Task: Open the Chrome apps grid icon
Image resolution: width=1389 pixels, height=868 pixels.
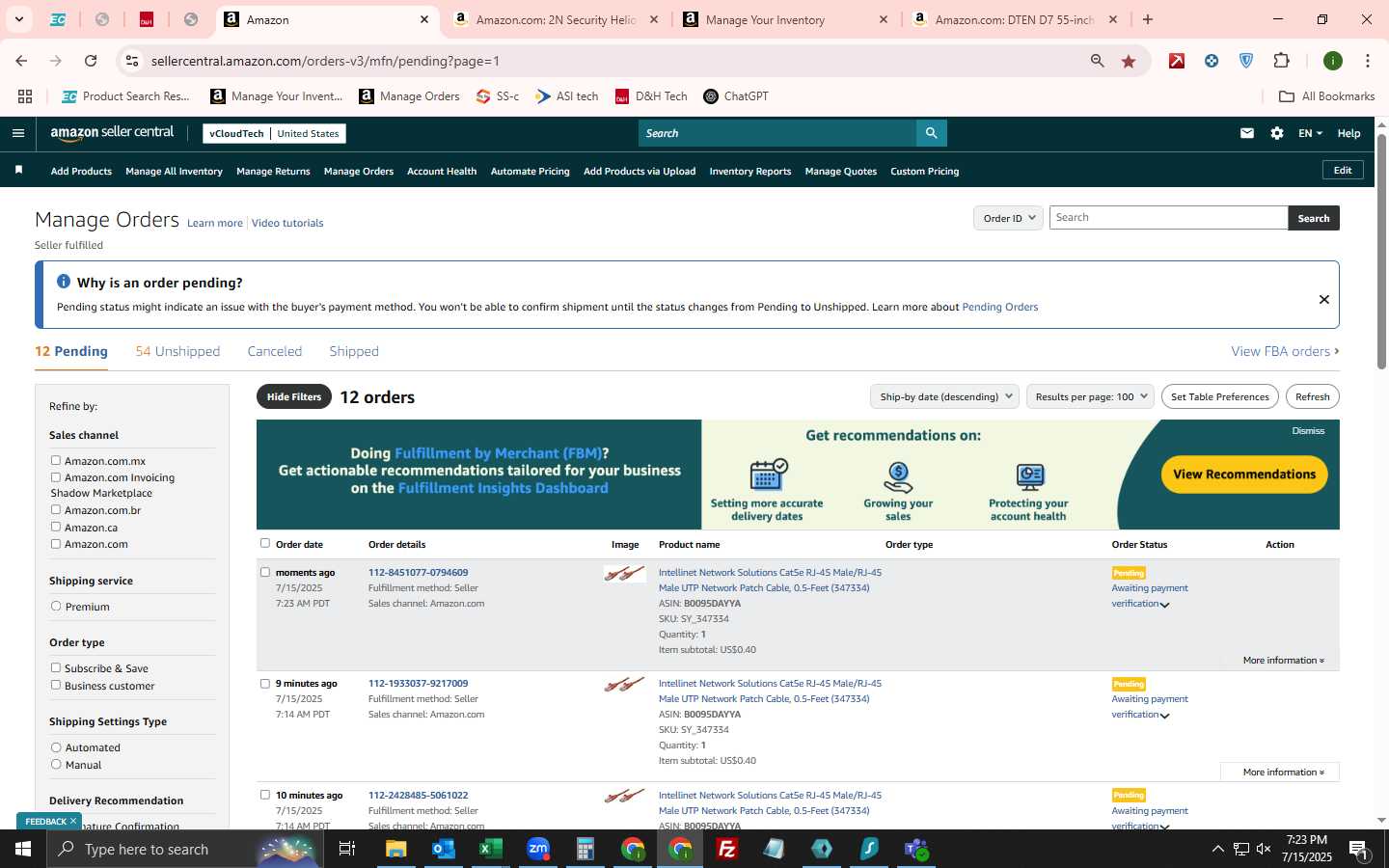Action: [x=25, y=96]
